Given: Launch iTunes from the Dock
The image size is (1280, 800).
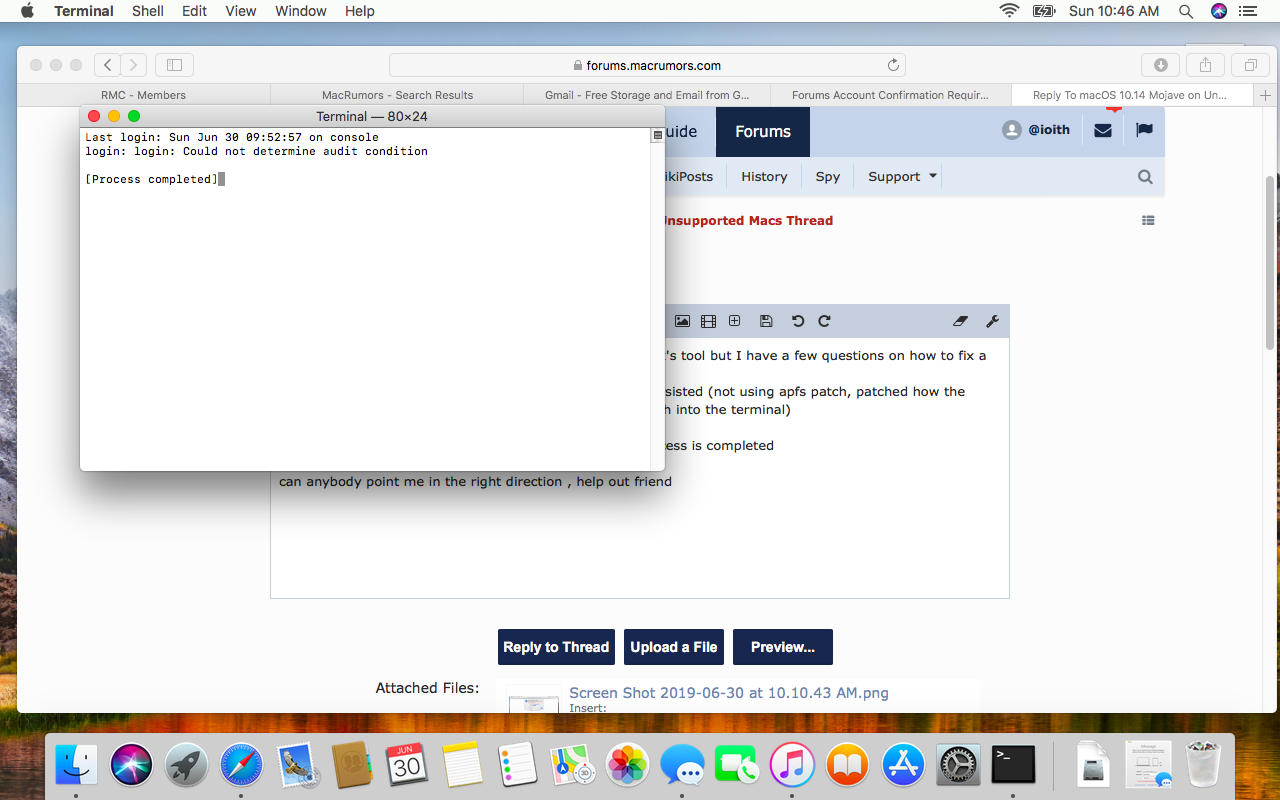Looking at the screenshot, I should tap(793, 765).
